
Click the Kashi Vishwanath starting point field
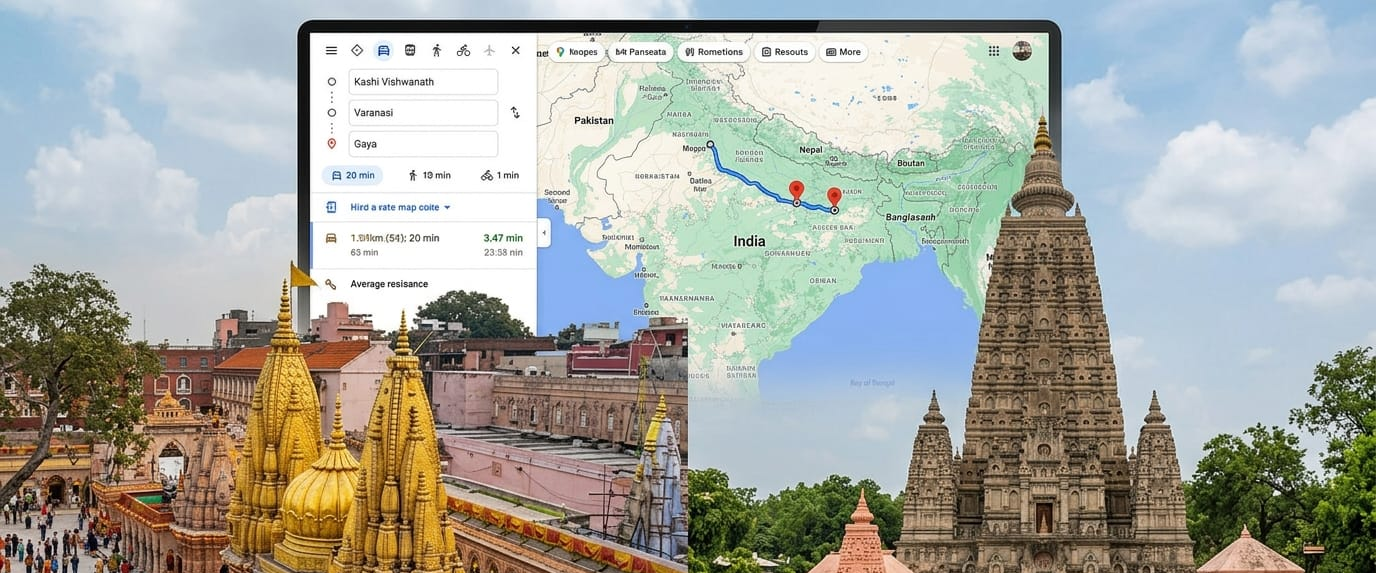(422, 82)
